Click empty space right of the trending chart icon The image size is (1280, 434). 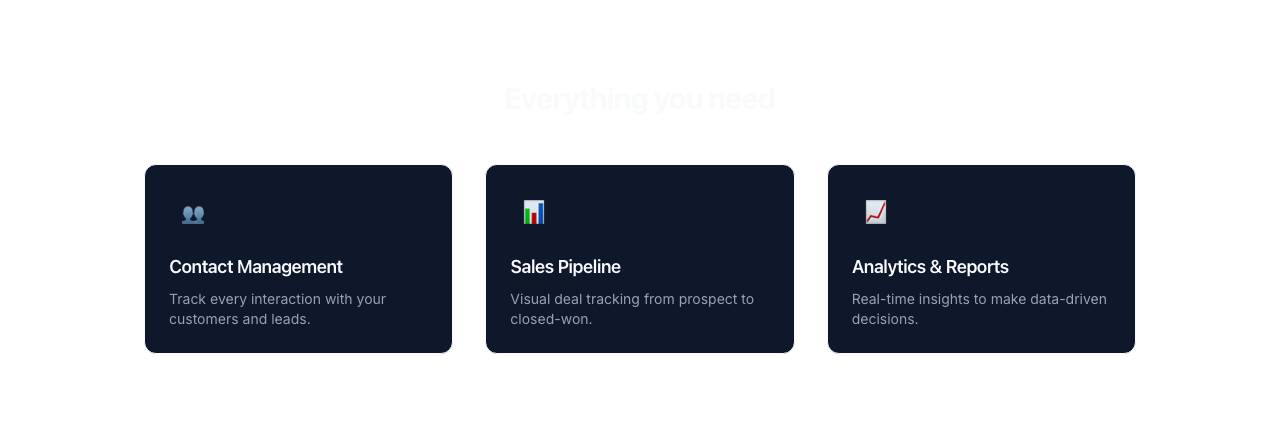point(1000,212)
